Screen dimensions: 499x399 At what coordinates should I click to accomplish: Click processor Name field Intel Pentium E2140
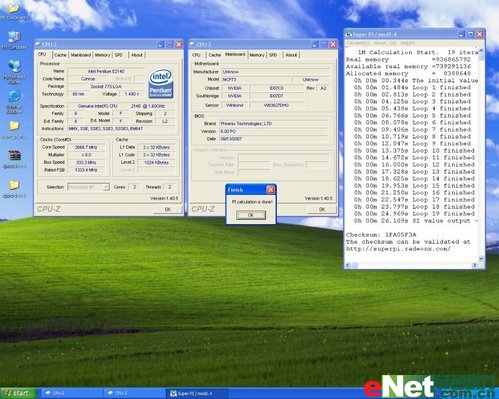[106, 71]
